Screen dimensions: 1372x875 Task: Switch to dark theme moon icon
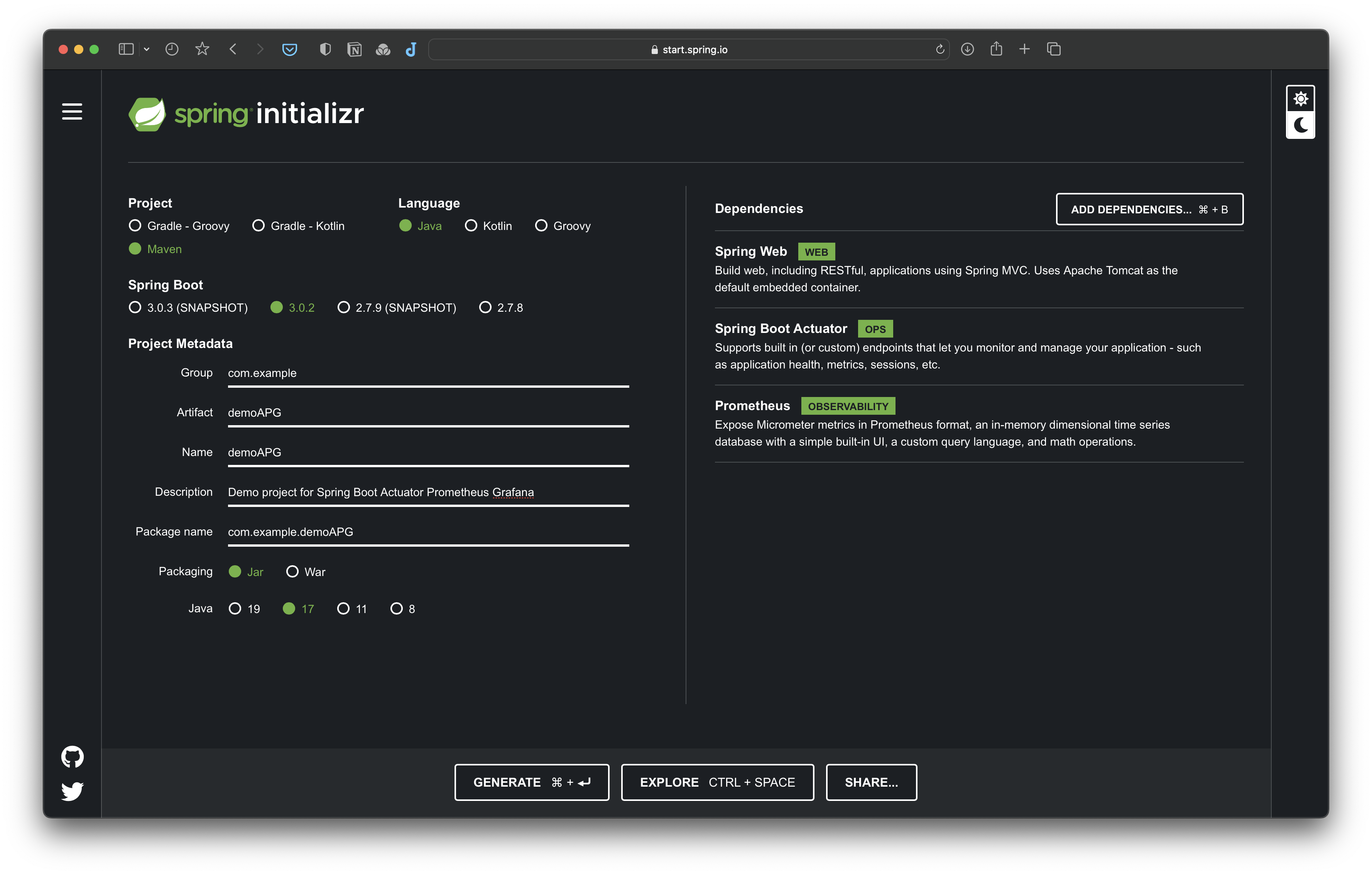[x=1300, y=125]
